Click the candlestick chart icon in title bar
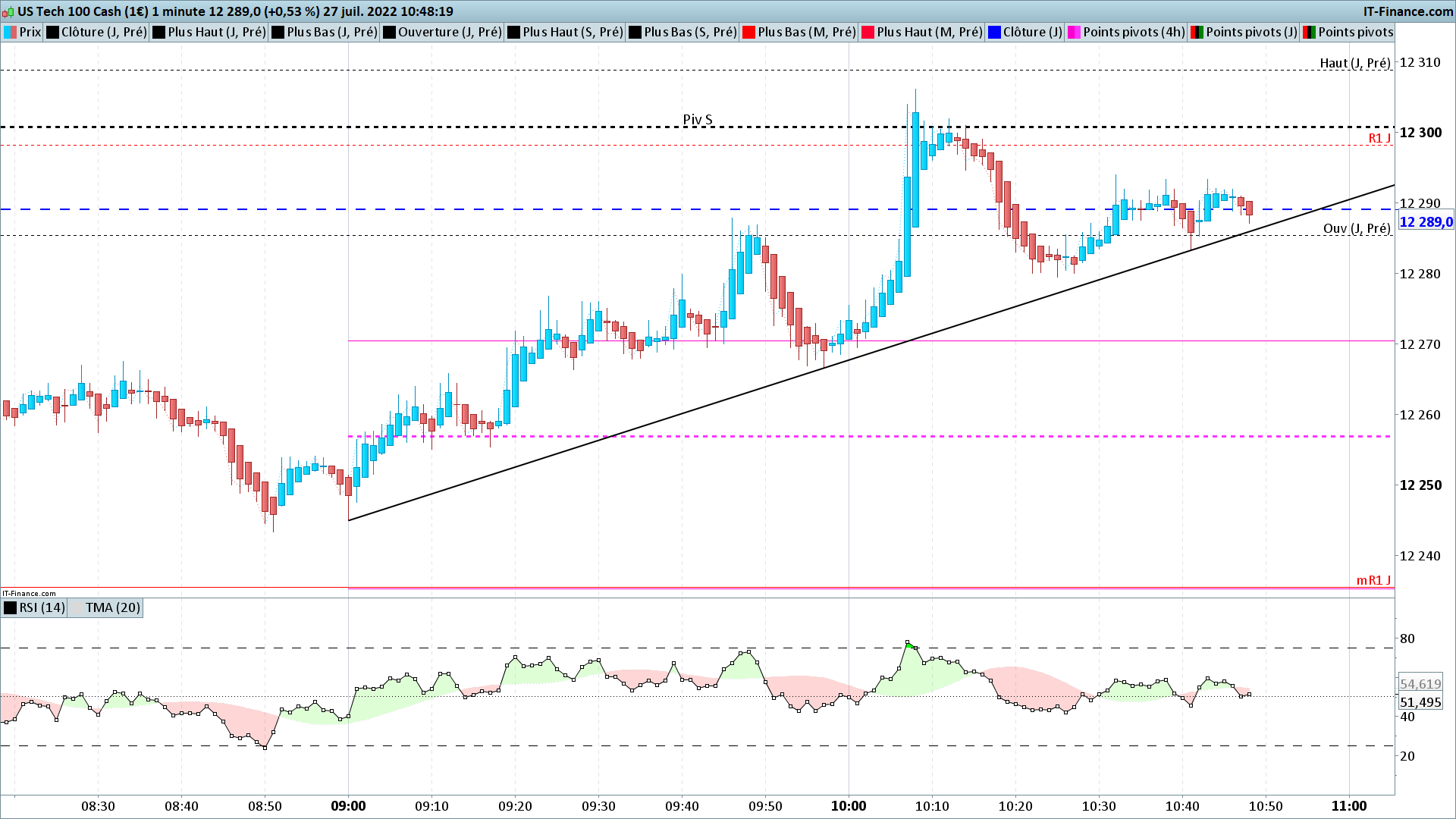The image size is (1456, 819). [8, 11]
